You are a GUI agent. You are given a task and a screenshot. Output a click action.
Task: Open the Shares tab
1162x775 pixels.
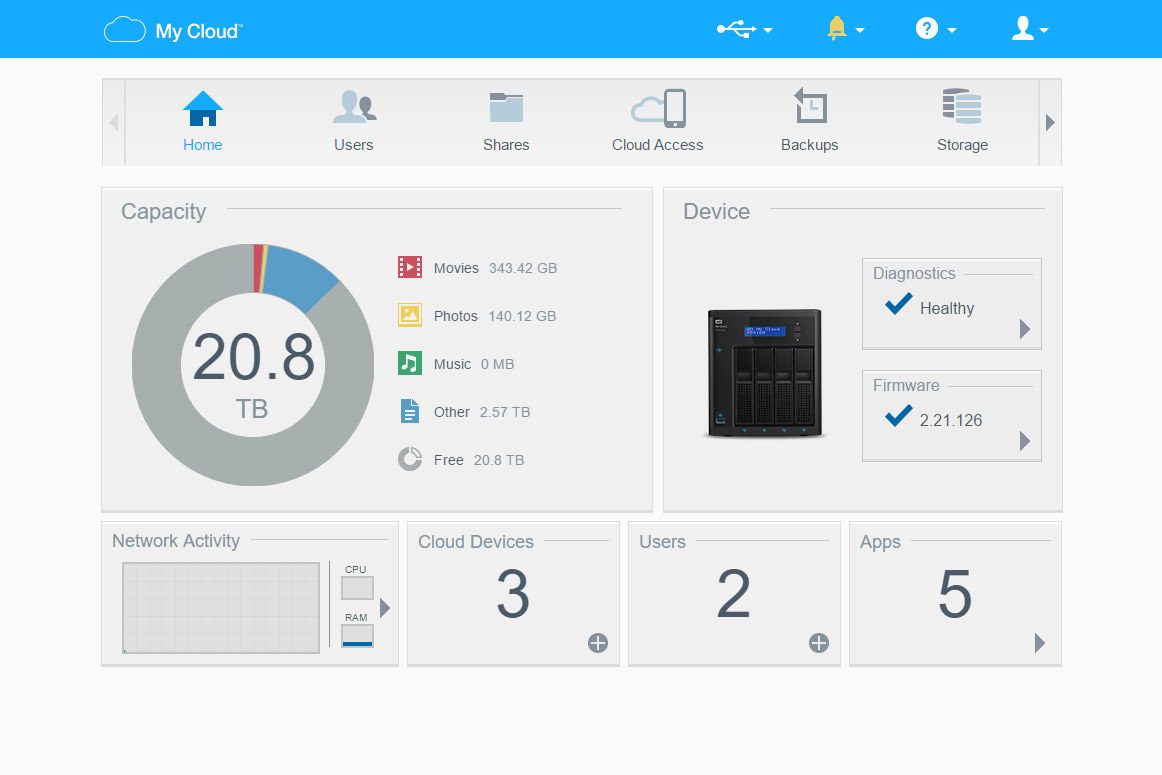[x=506, y=122]
